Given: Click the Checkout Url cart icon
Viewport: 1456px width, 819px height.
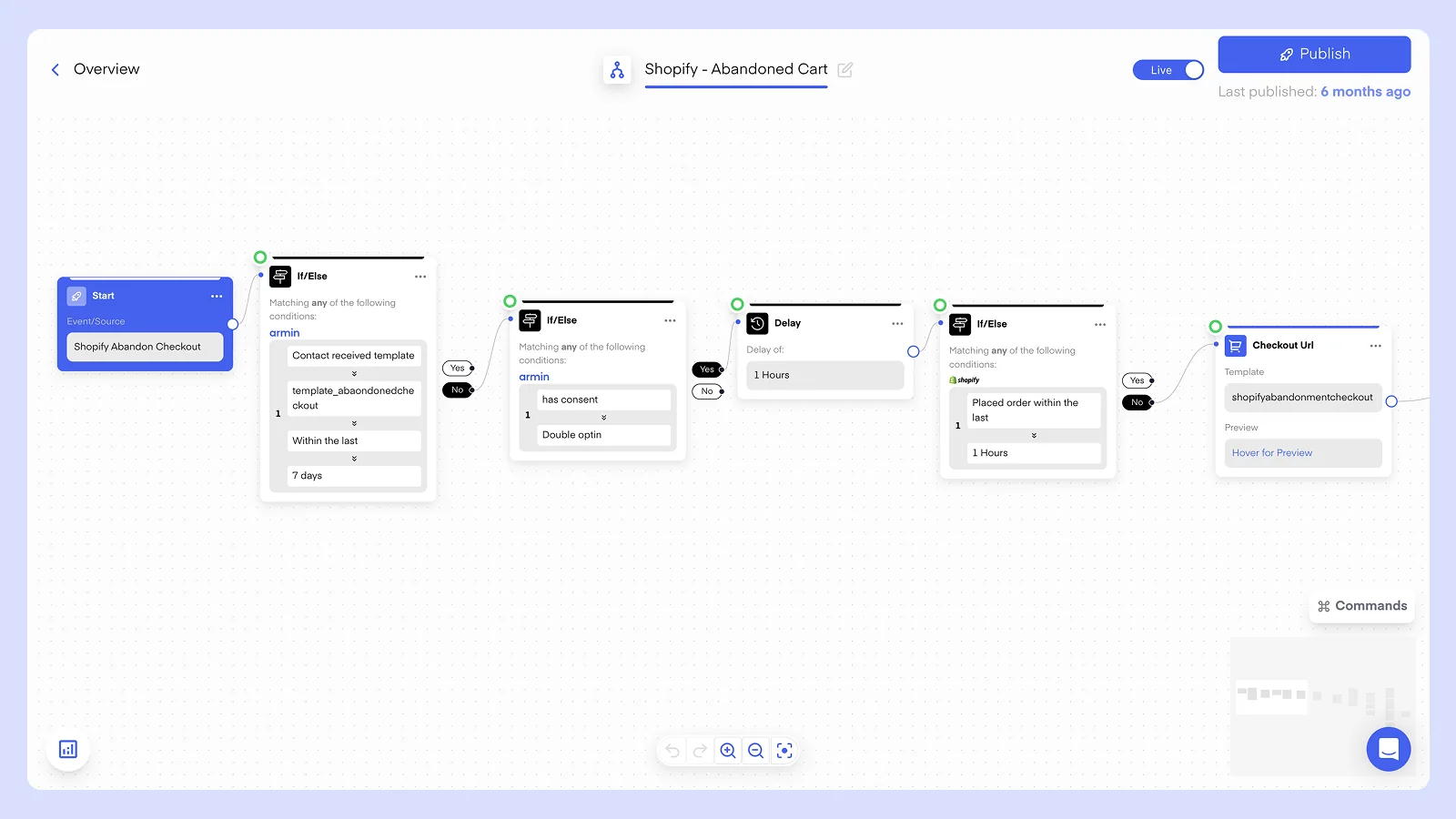Looking at the screenshot, I should click(1235, 346).
